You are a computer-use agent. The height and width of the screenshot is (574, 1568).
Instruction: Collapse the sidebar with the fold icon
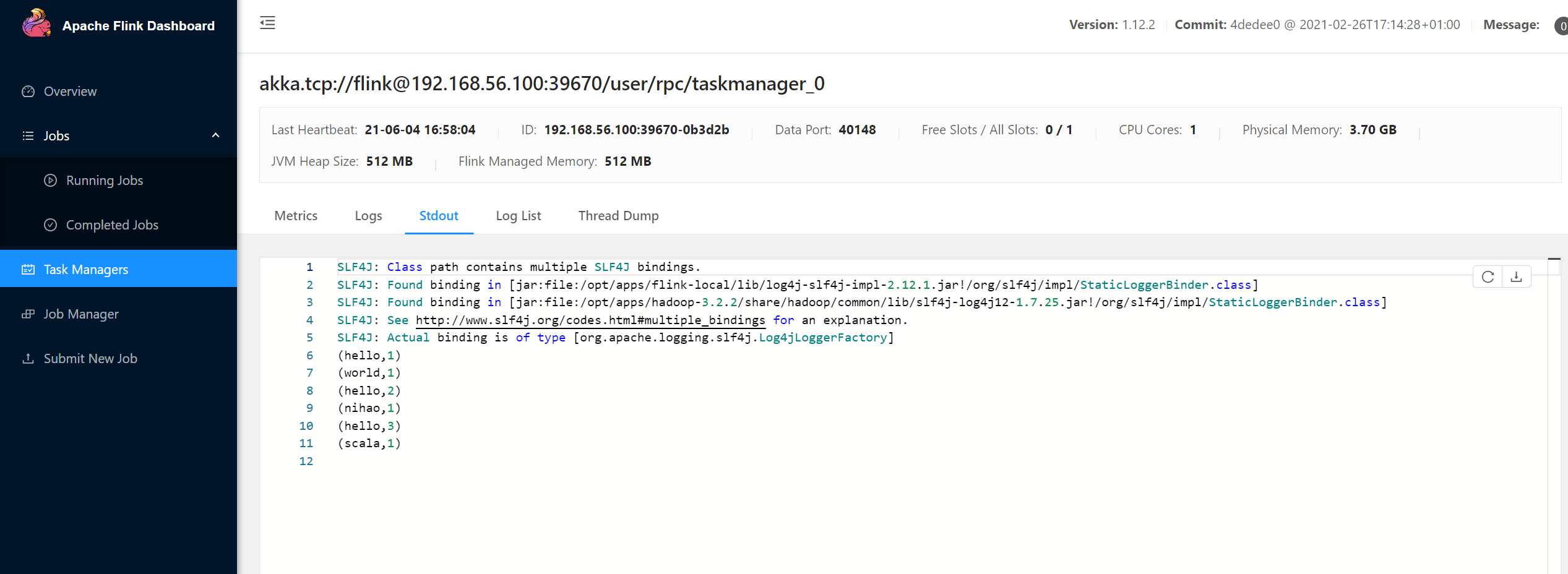tap(267, 23)
